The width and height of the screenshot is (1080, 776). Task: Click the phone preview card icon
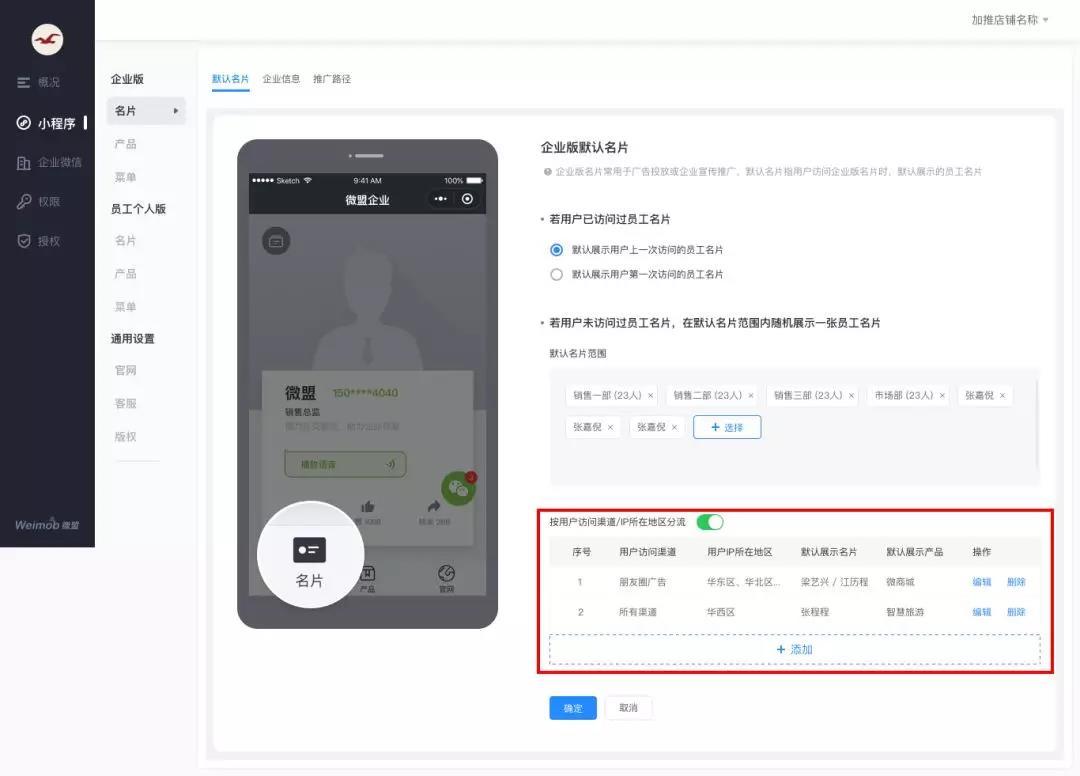click(276, 241)
